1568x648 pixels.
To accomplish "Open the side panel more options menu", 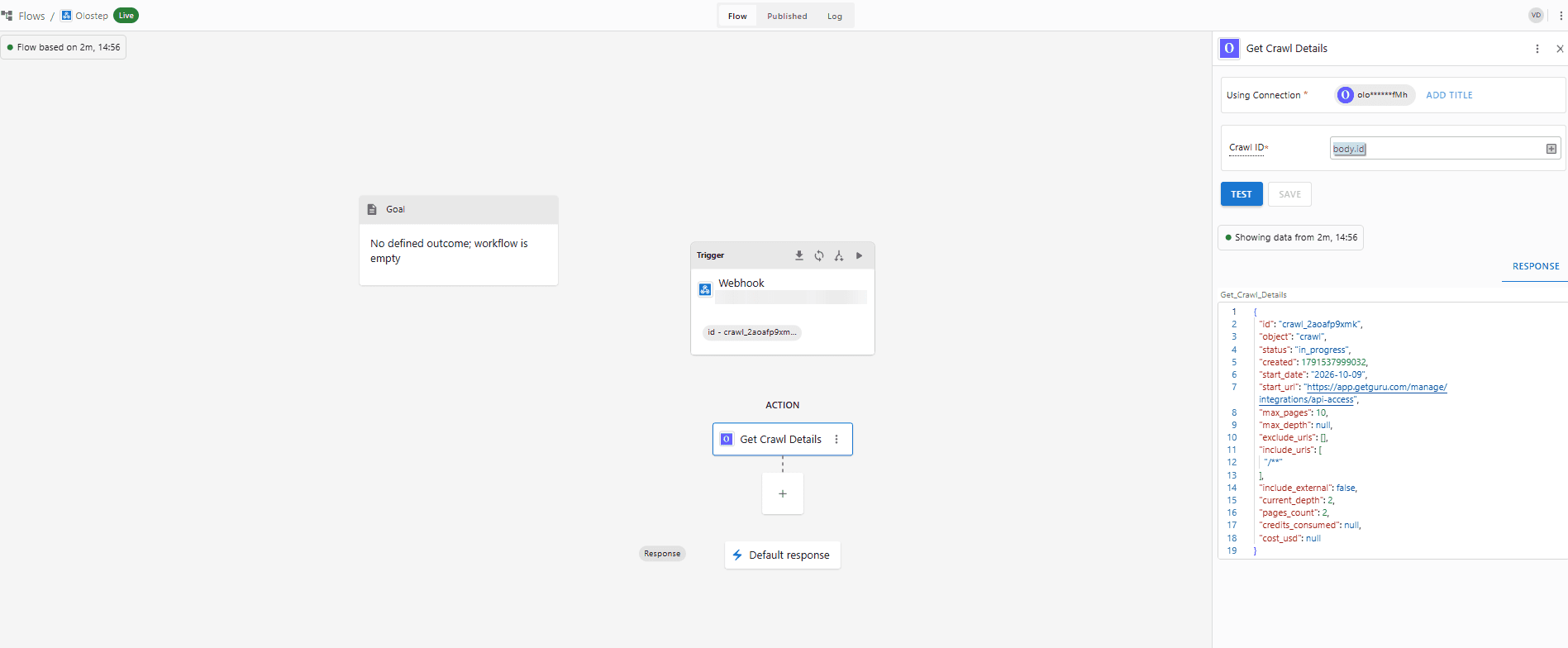I will (x=1537, y=49).
